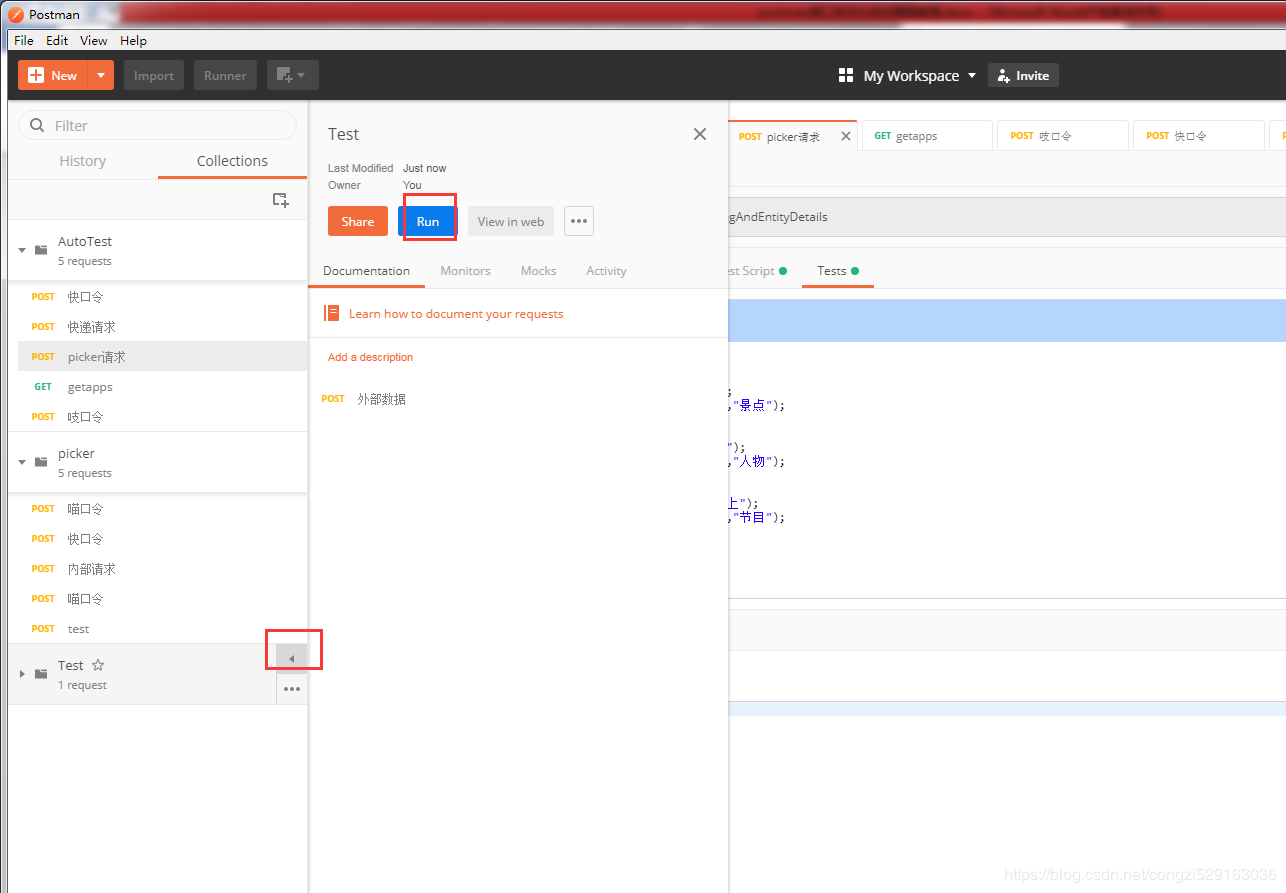Open the Edit menu

57,41
